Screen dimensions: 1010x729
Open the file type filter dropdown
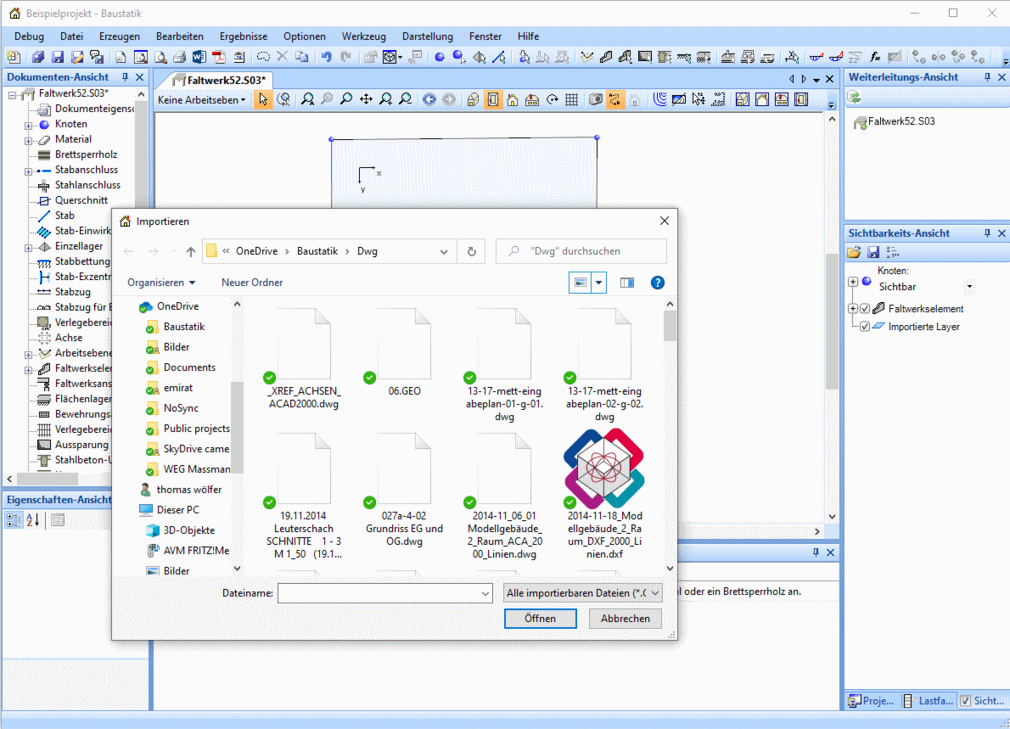coord(583,593)
